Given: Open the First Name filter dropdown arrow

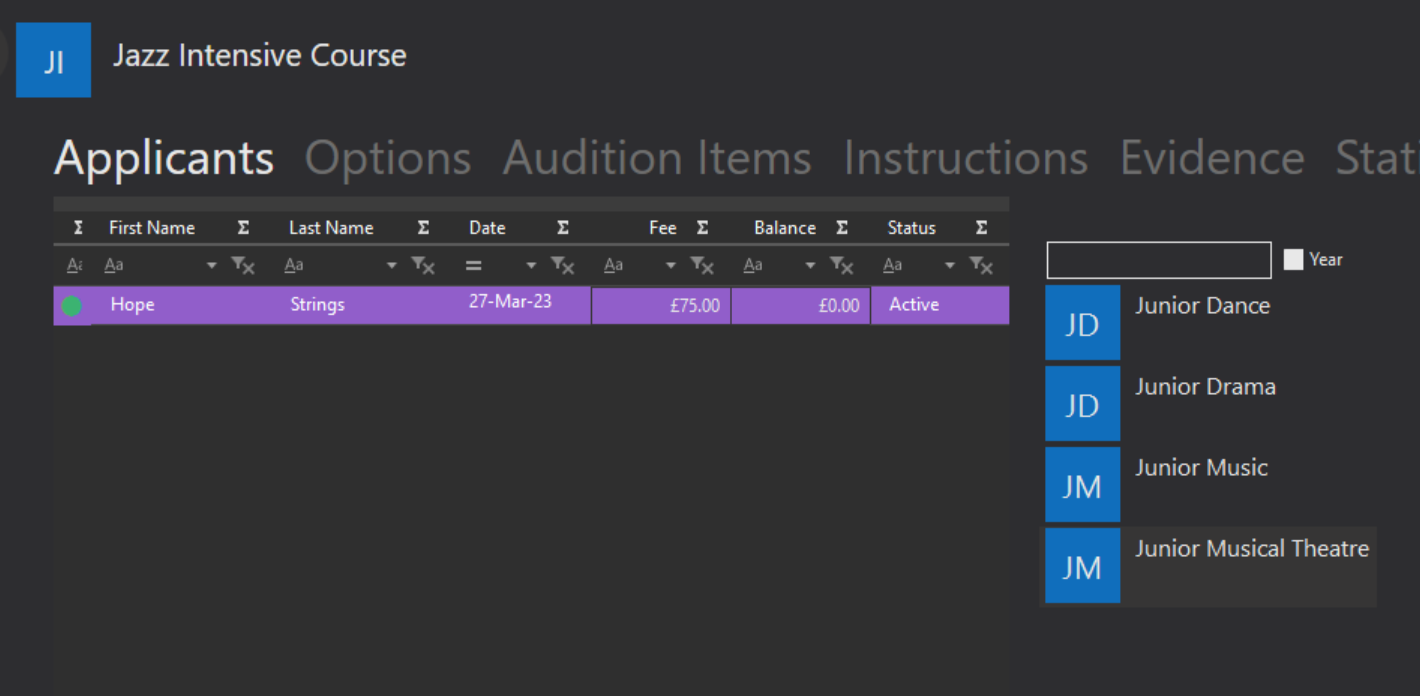Looking at the screenshot, I should pyautogui.click(x=211, y=265).
